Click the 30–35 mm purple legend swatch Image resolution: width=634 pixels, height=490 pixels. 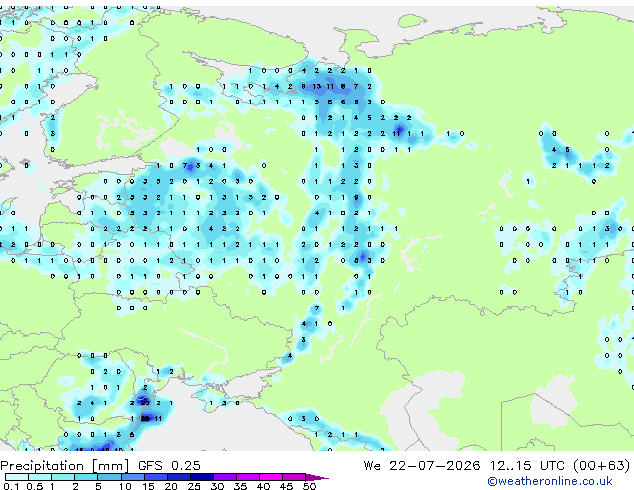pyautogui.click(x=225, y=477)
